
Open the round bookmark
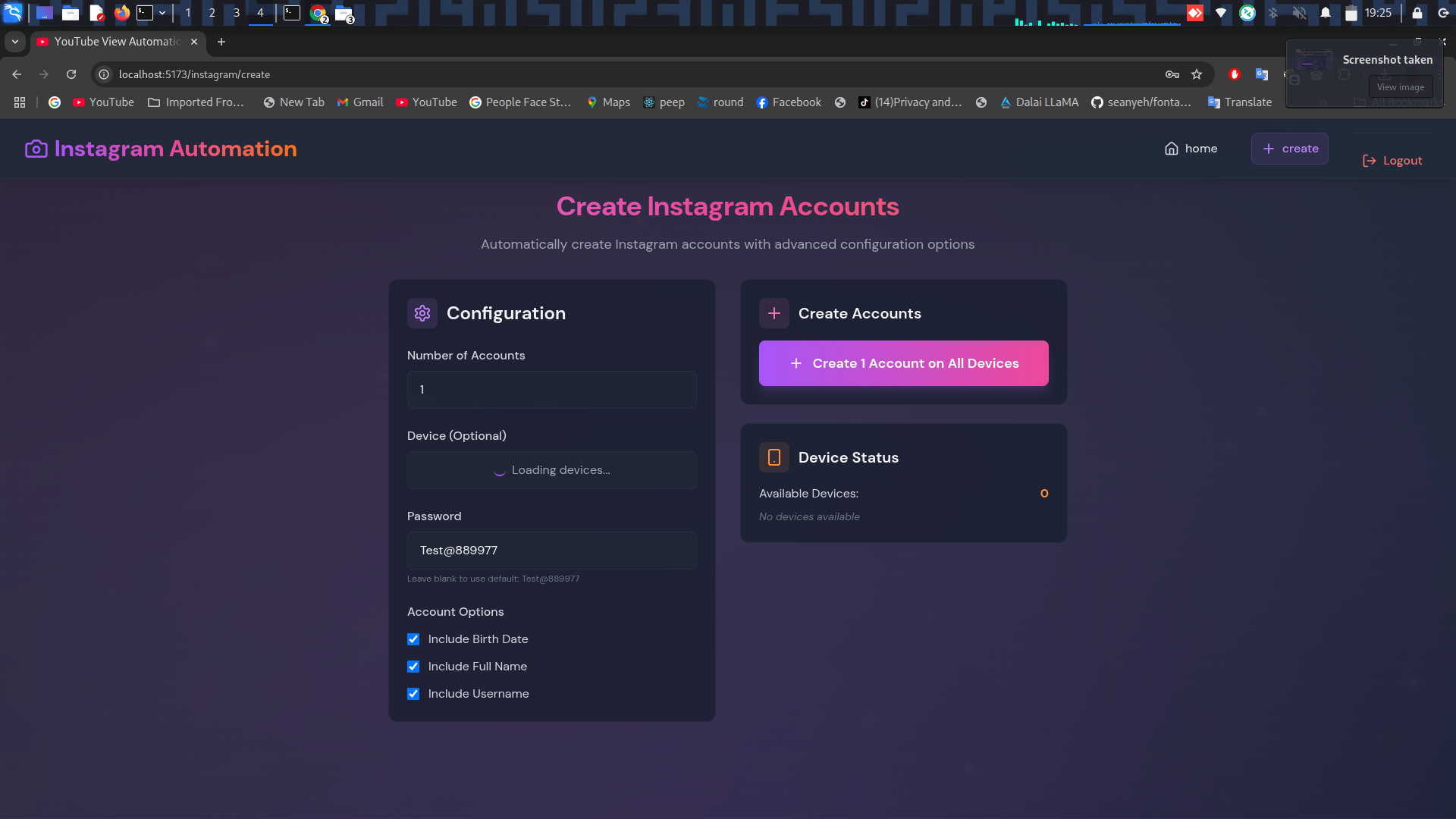[x=720, y=102]
